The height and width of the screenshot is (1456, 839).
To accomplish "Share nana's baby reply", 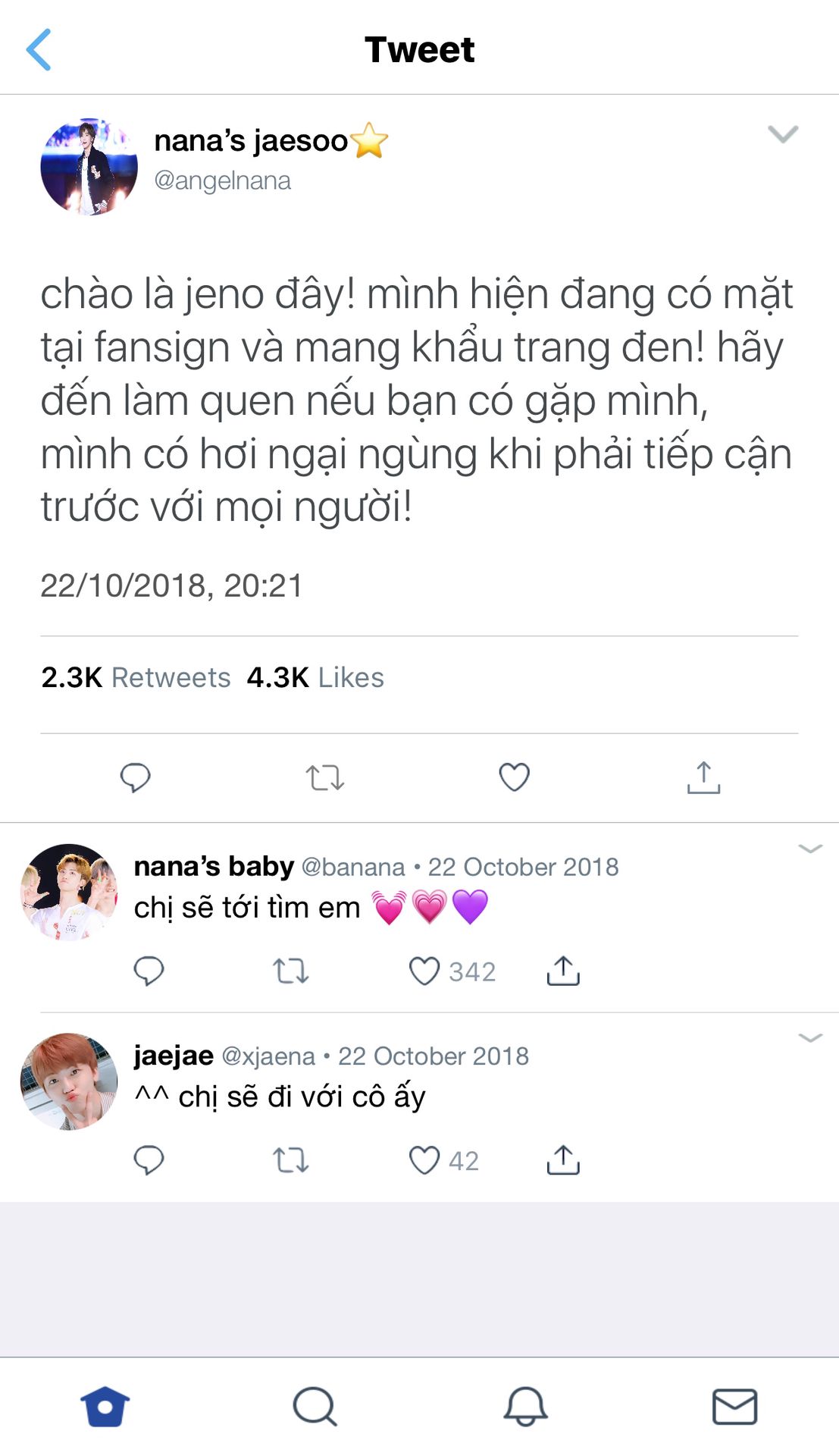I will 563,971.
